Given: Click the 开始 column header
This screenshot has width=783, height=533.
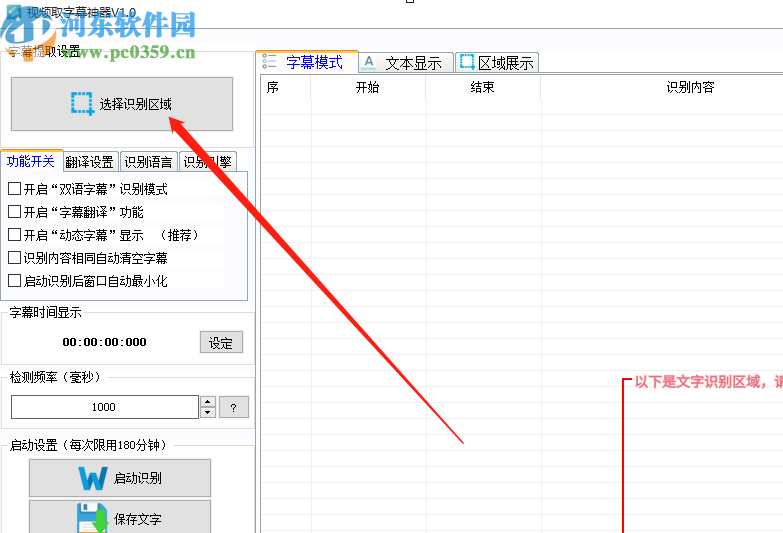Looking at the screenshot, I should point(368,87).
